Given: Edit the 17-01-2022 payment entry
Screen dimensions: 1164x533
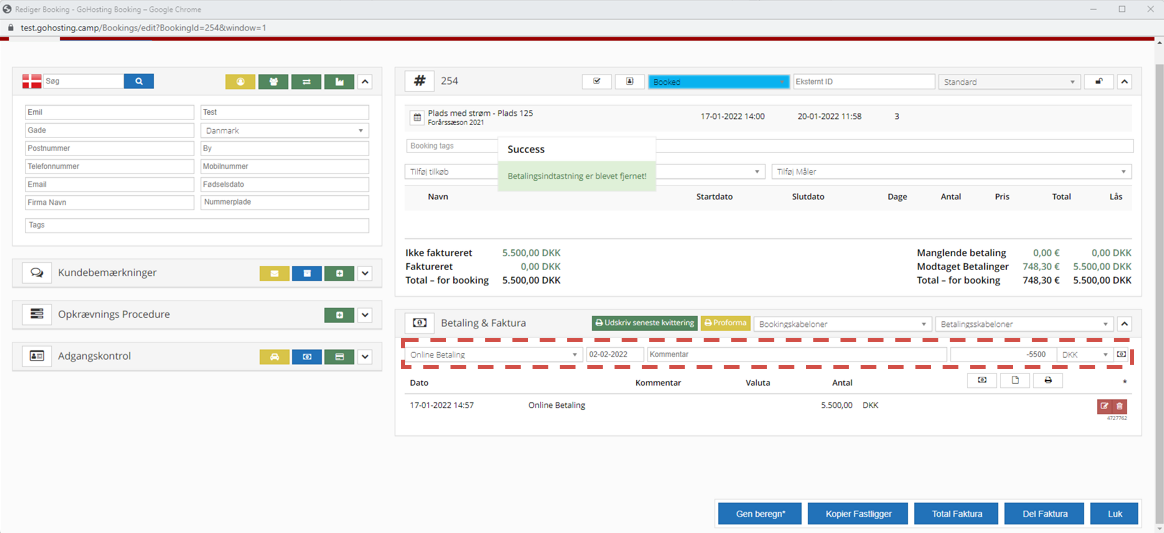Looking at the screenshot, I should tap(1104, 406).
